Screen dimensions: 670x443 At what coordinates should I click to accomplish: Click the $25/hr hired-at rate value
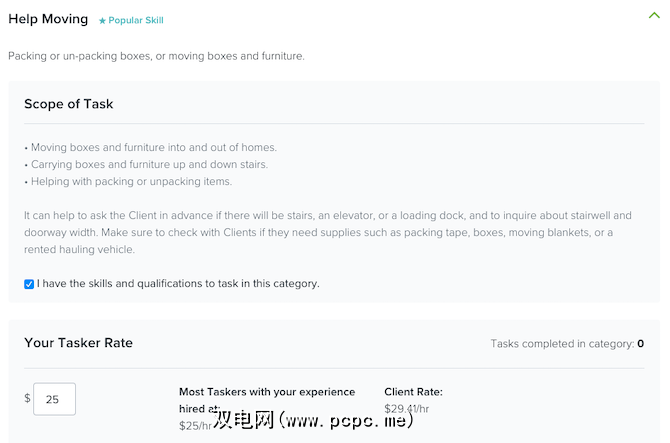coord(194,426)
